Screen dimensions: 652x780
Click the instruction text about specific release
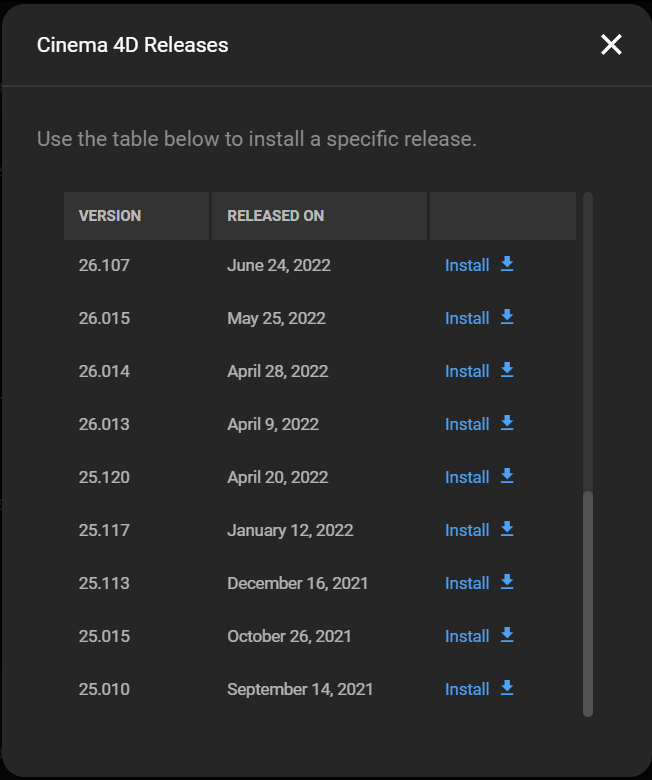(x=257, y=139)
